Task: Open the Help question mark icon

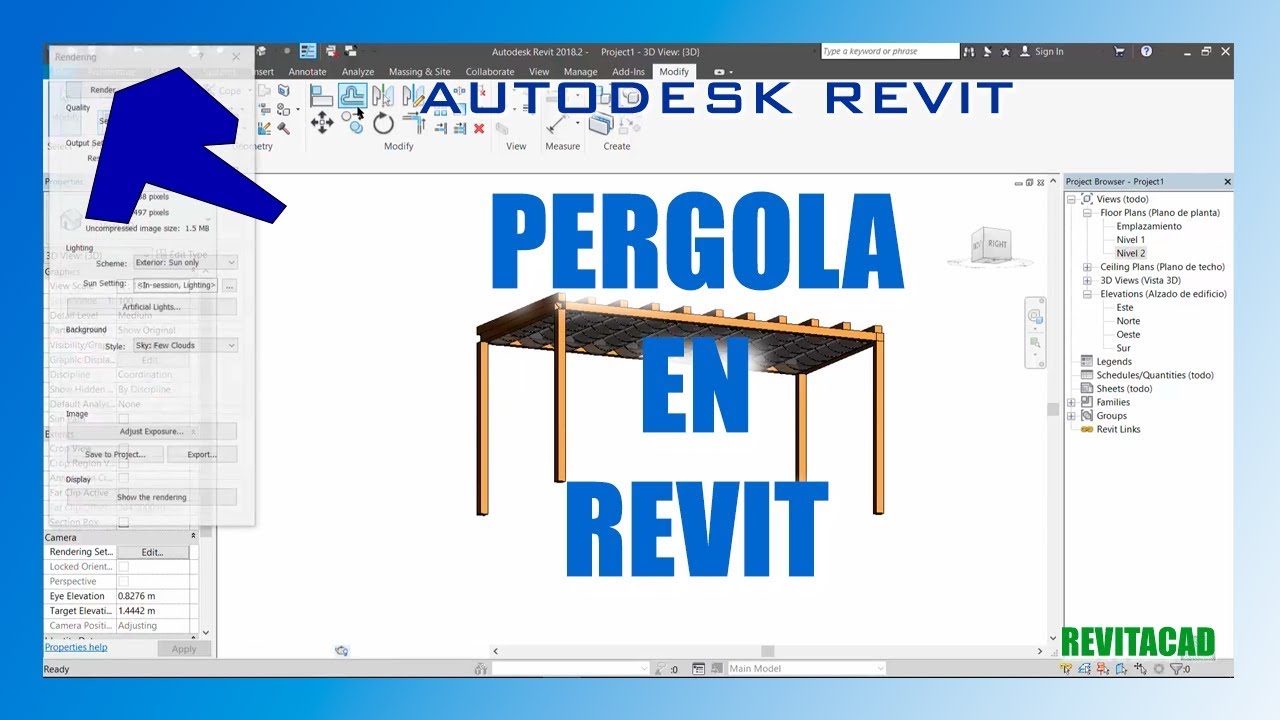Action: point(1146,51)
